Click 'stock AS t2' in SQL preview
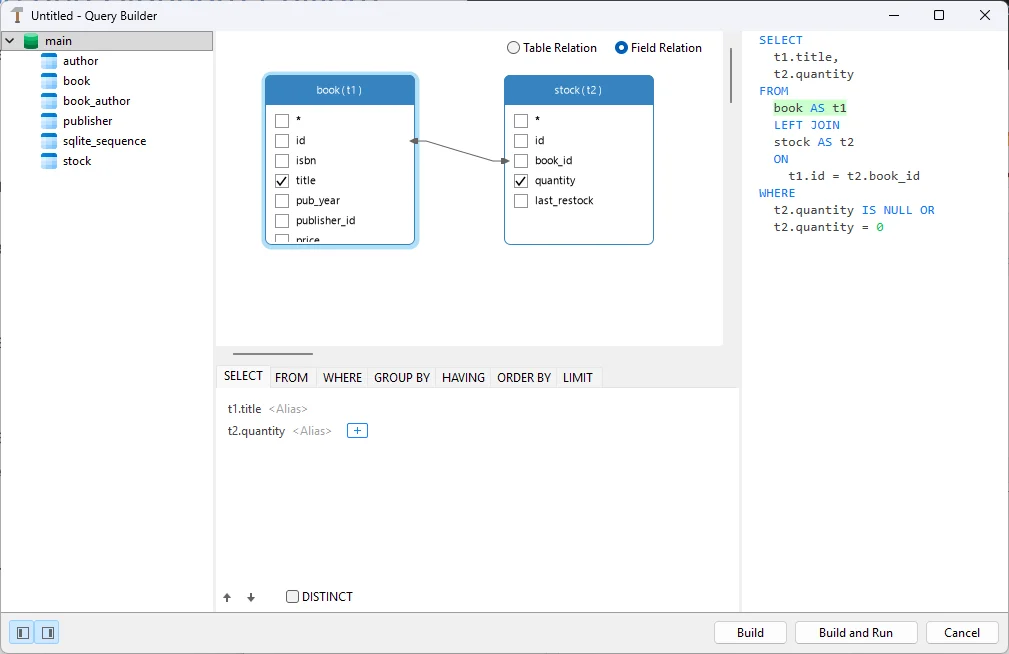Screen dimensions: 1009x654 point(813,142)
